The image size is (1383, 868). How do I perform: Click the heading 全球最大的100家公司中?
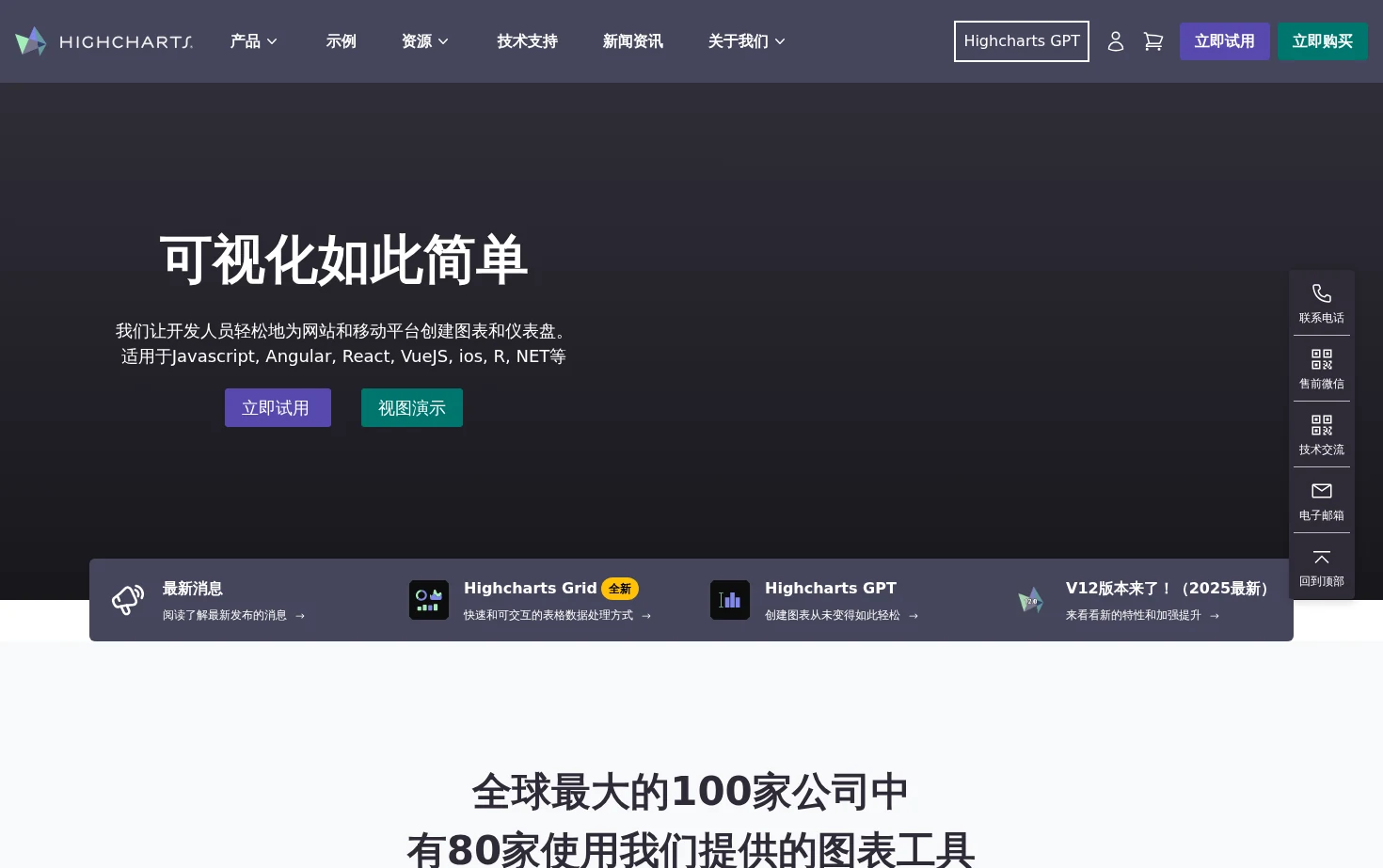click(691, 792)
